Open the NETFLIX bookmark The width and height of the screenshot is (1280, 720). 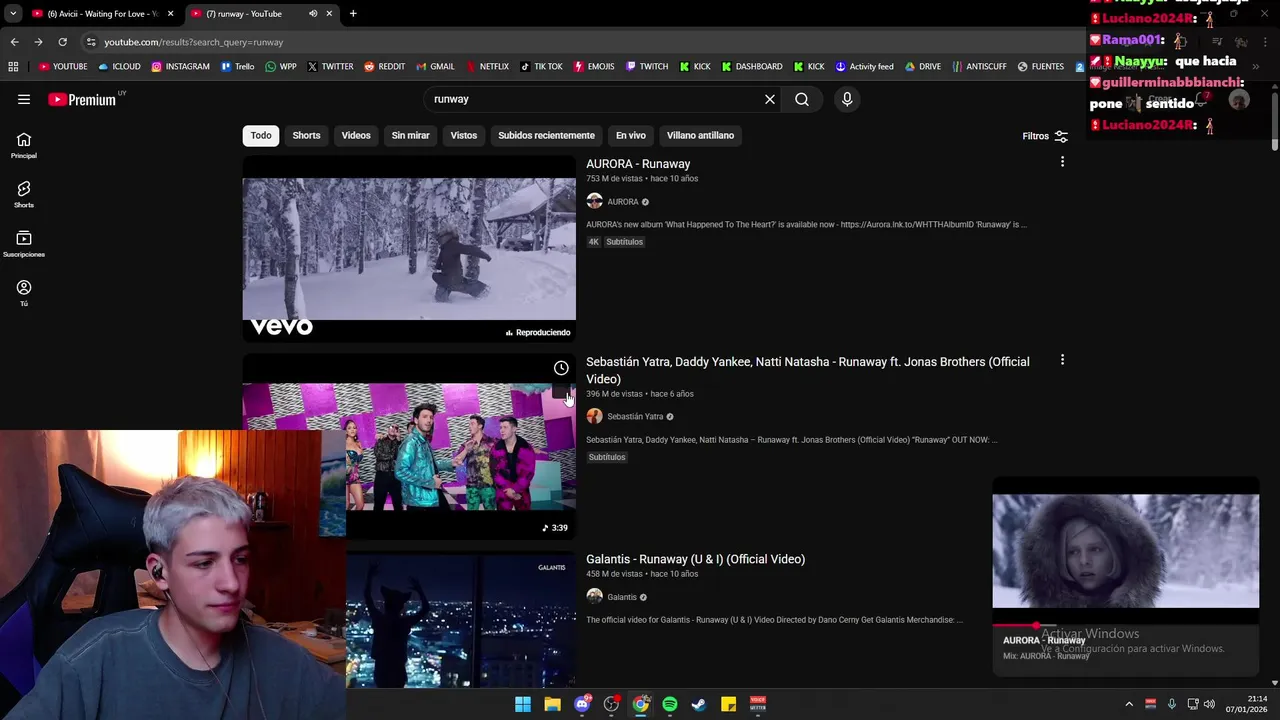tap(487, 67)
